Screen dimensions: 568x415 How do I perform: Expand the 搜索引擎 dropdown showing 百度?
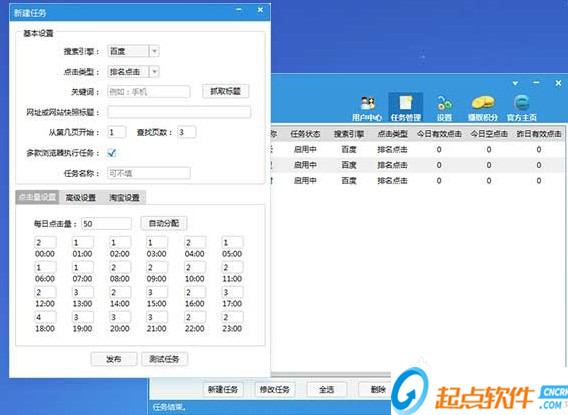tap(154, 51)
